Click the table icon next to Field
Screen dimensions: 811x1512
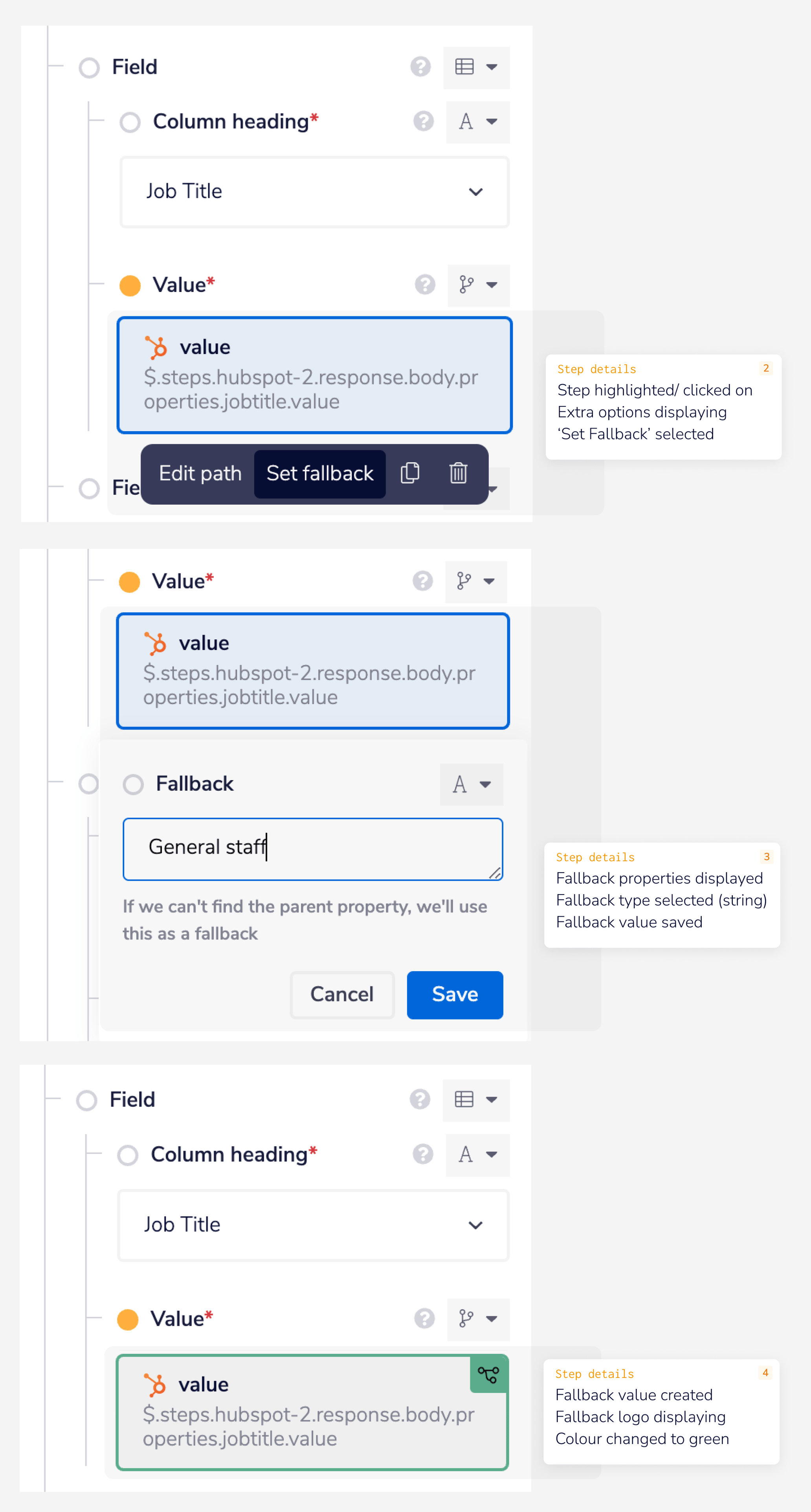tap(464, 67)
